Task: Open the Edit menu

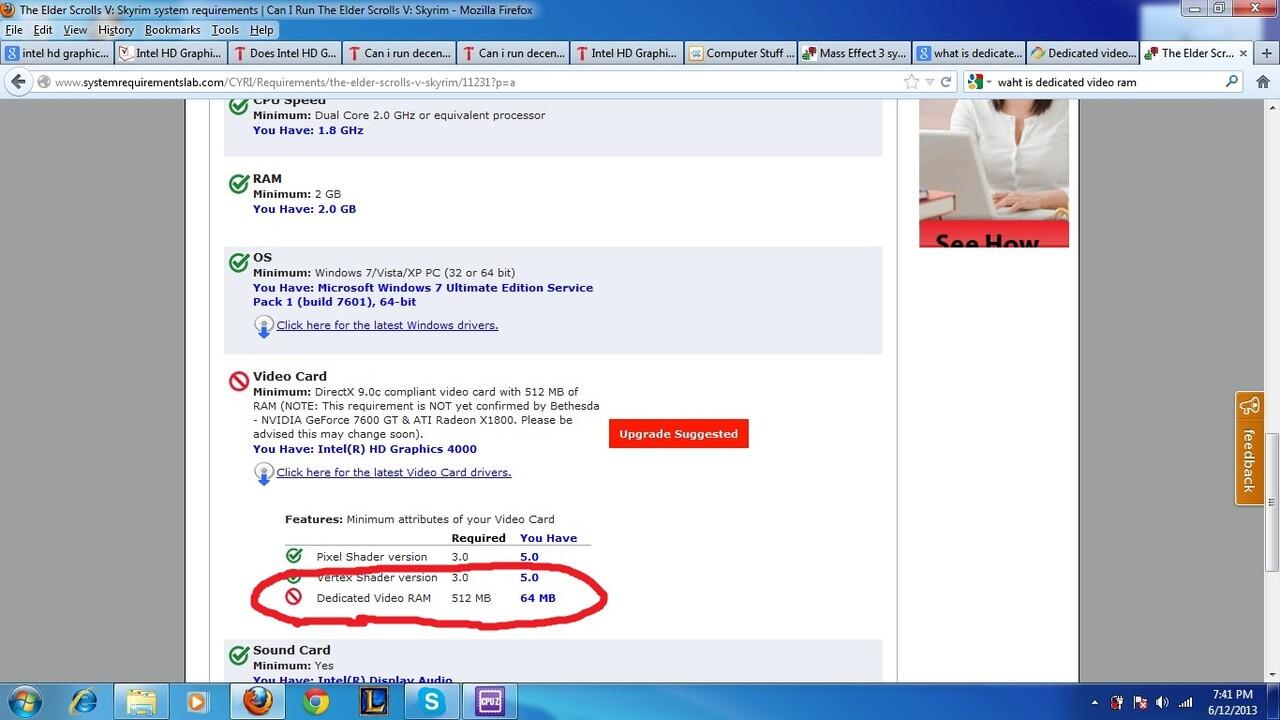Action: (x=43, y=30)
